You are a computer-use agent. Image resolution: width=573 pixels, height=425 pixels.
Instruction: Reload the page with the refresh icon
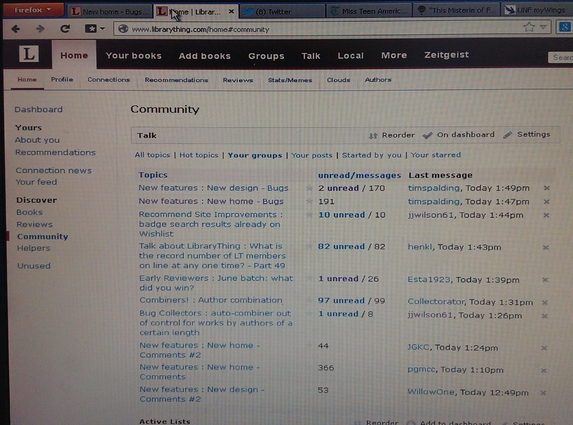[x=65, y=29]
